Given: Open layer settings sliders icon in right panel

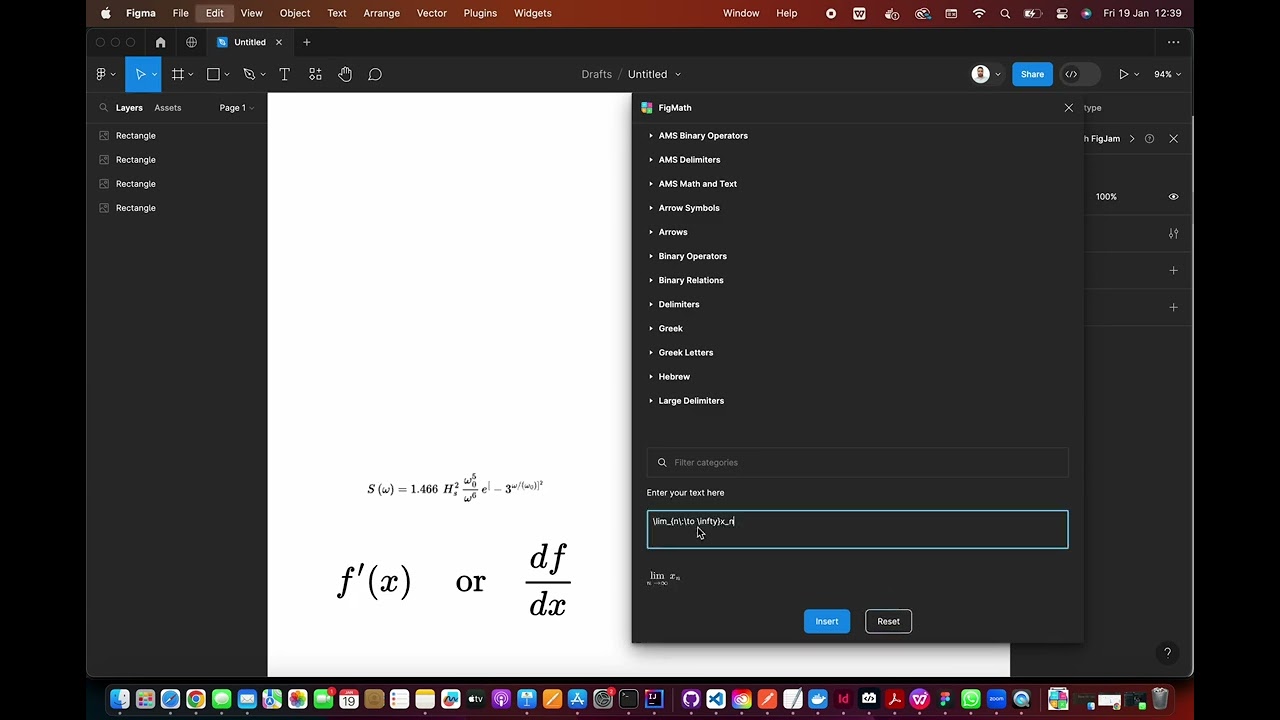Looking at the screenshot, I should click(x=1173, y=233).
